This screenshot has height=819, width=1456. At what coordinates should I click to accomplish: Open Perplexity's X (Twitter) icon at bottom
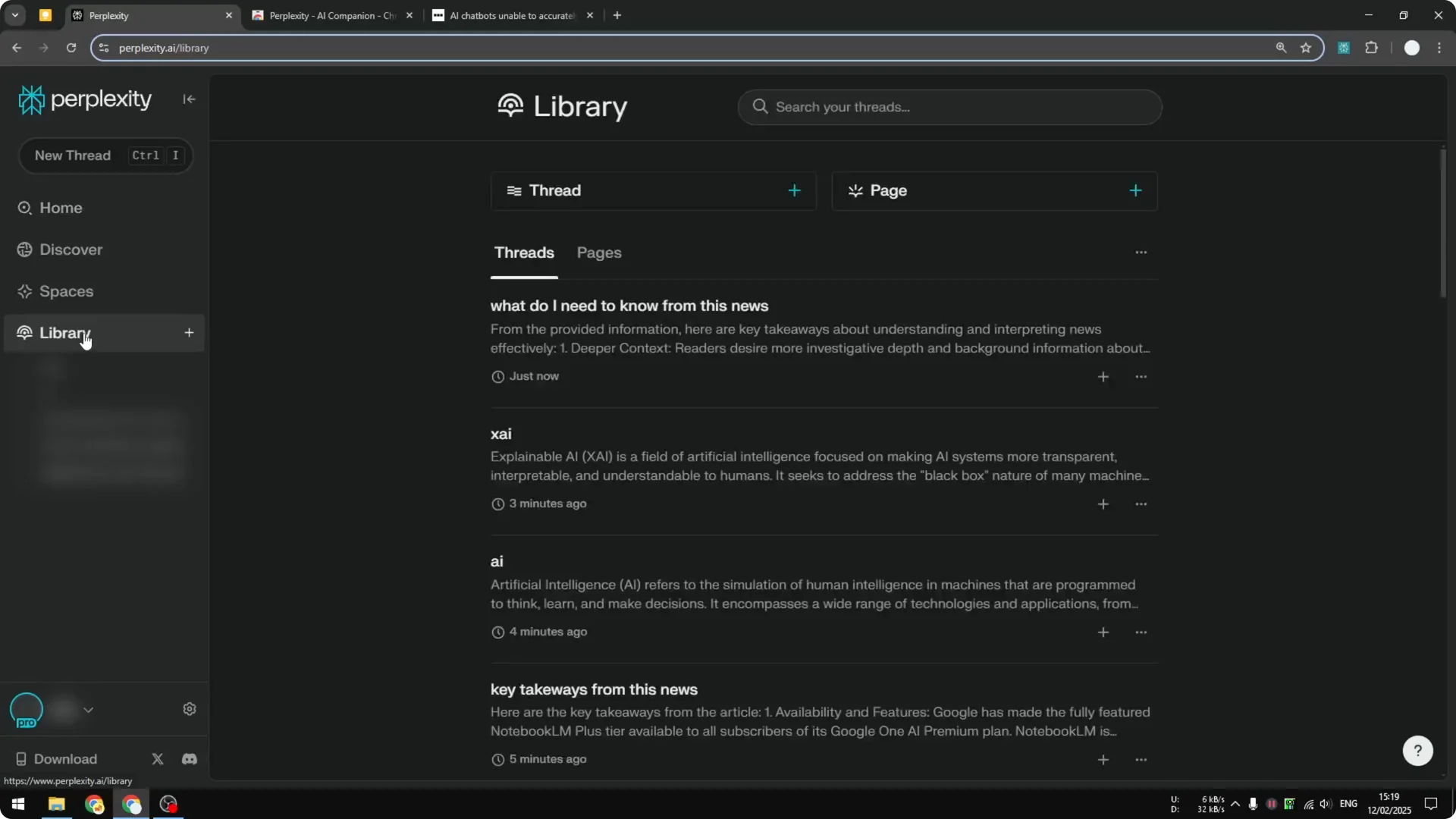click(x=157, y=758)
